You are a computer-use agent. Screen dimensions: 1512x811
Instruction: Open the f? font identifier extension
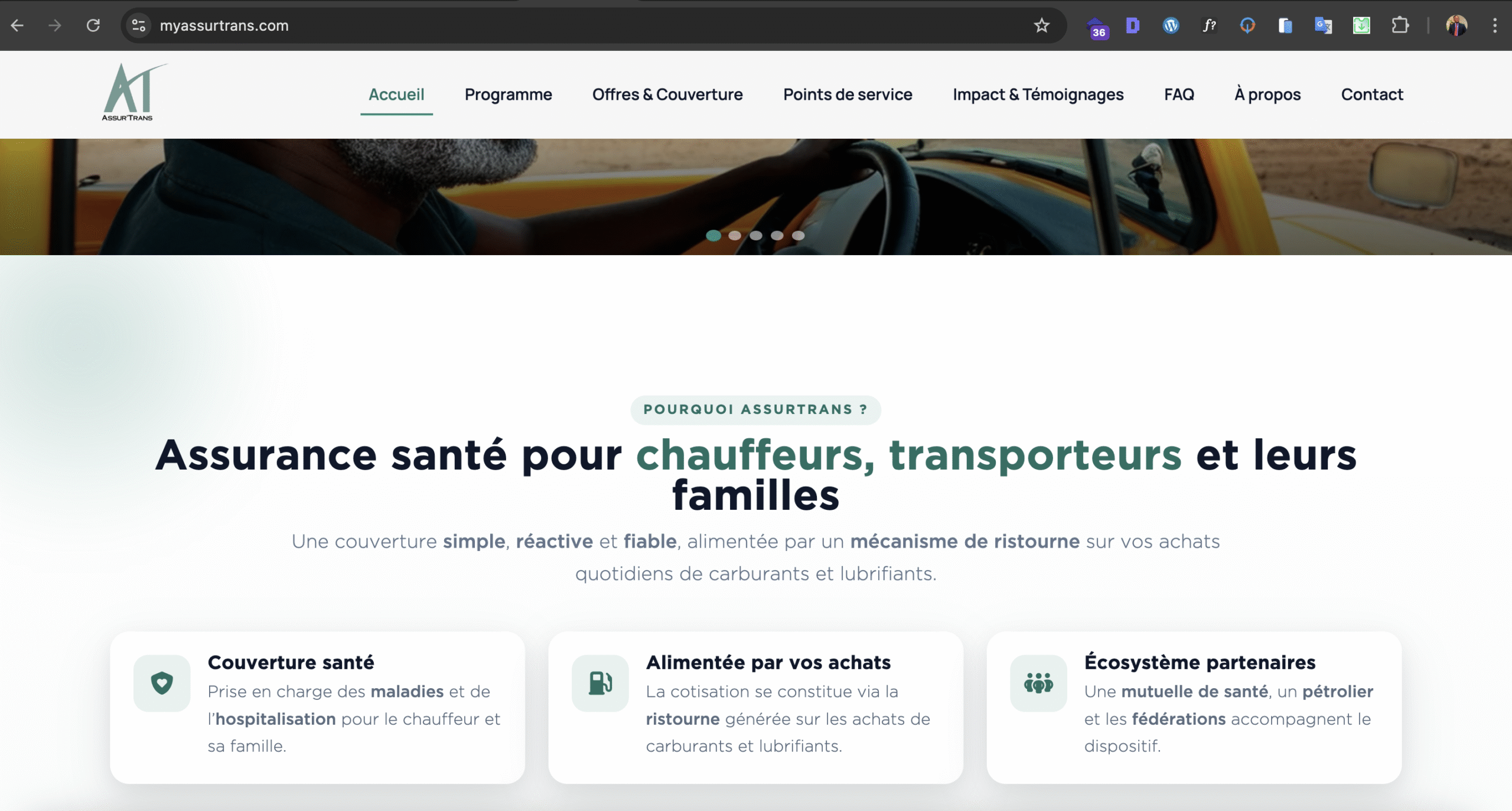[x=1209, y=25]
